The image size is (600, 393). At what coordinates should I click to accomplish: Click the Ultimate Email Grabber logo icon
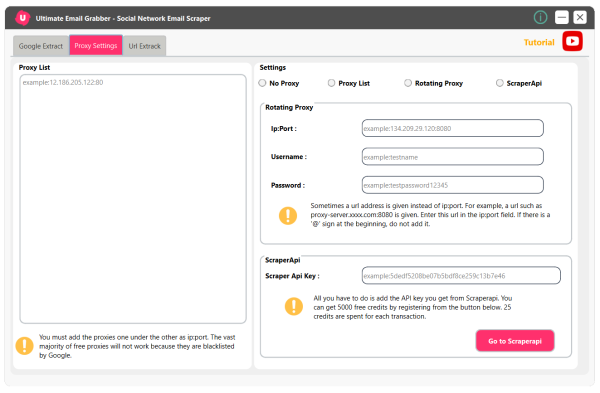(23, 18)
